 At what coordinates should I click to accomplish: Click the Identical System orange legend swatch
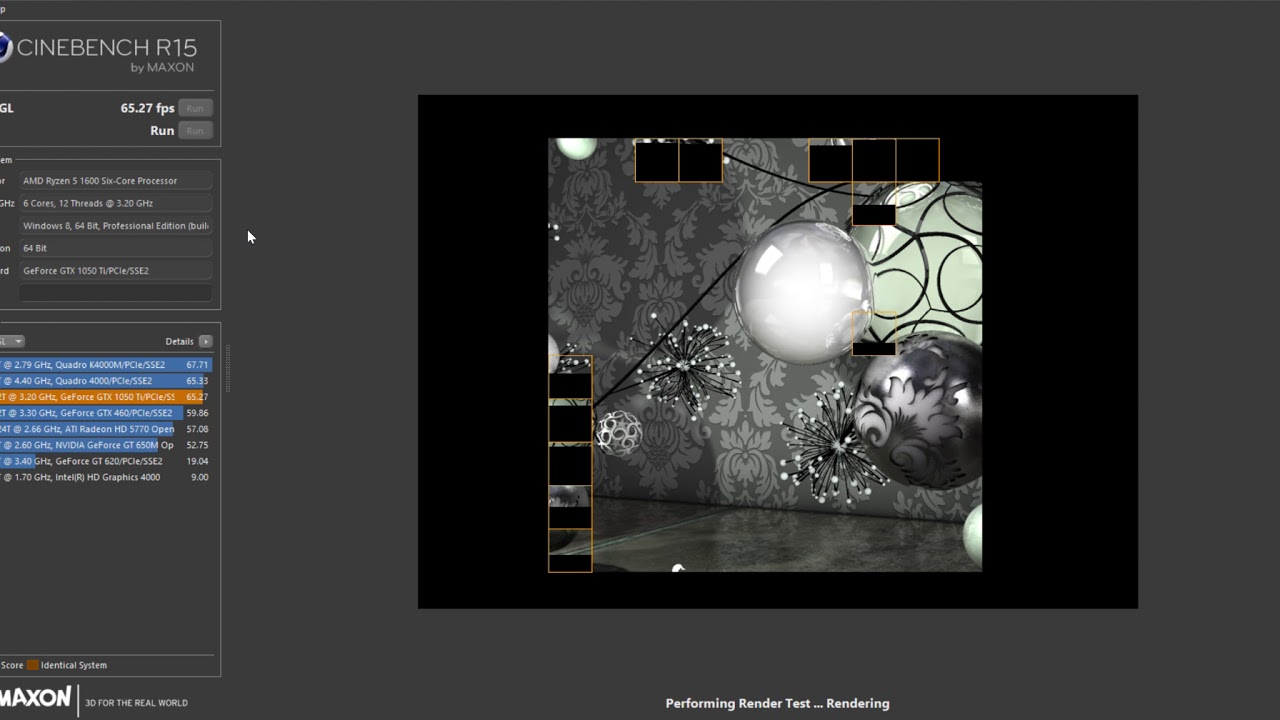(x=33, y=665)
